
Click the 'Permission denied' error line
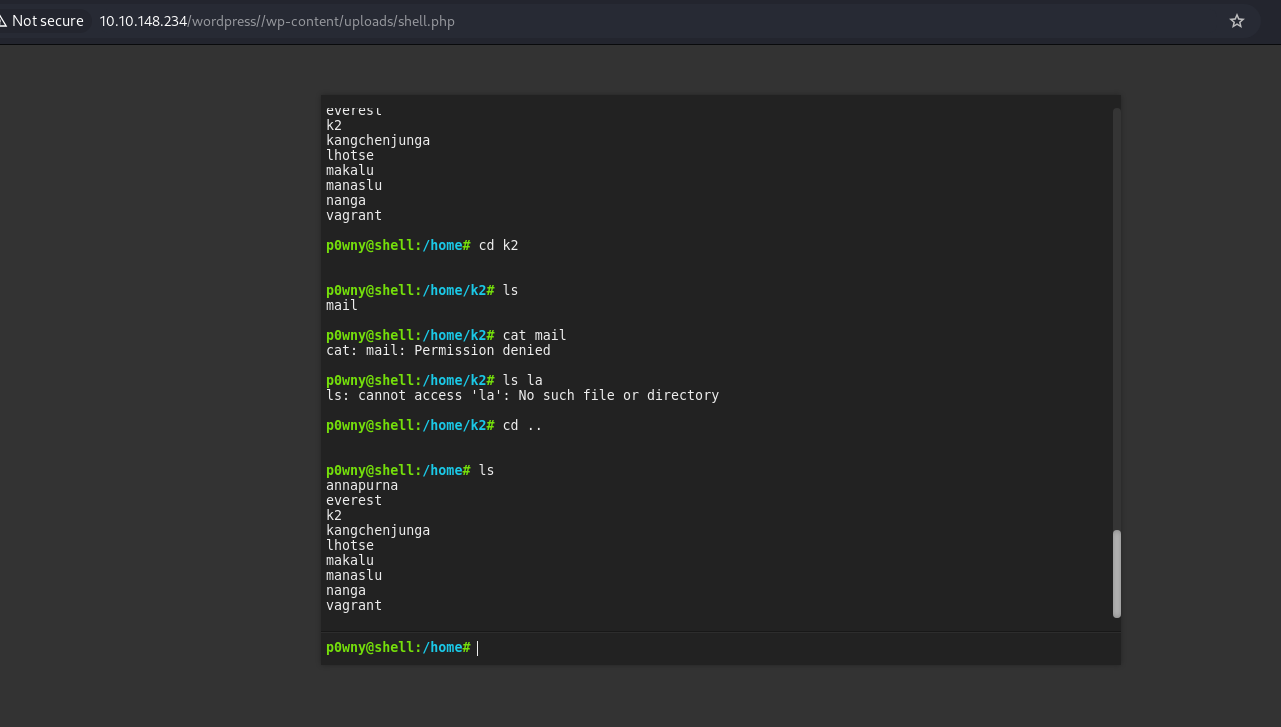pos(438,350)
